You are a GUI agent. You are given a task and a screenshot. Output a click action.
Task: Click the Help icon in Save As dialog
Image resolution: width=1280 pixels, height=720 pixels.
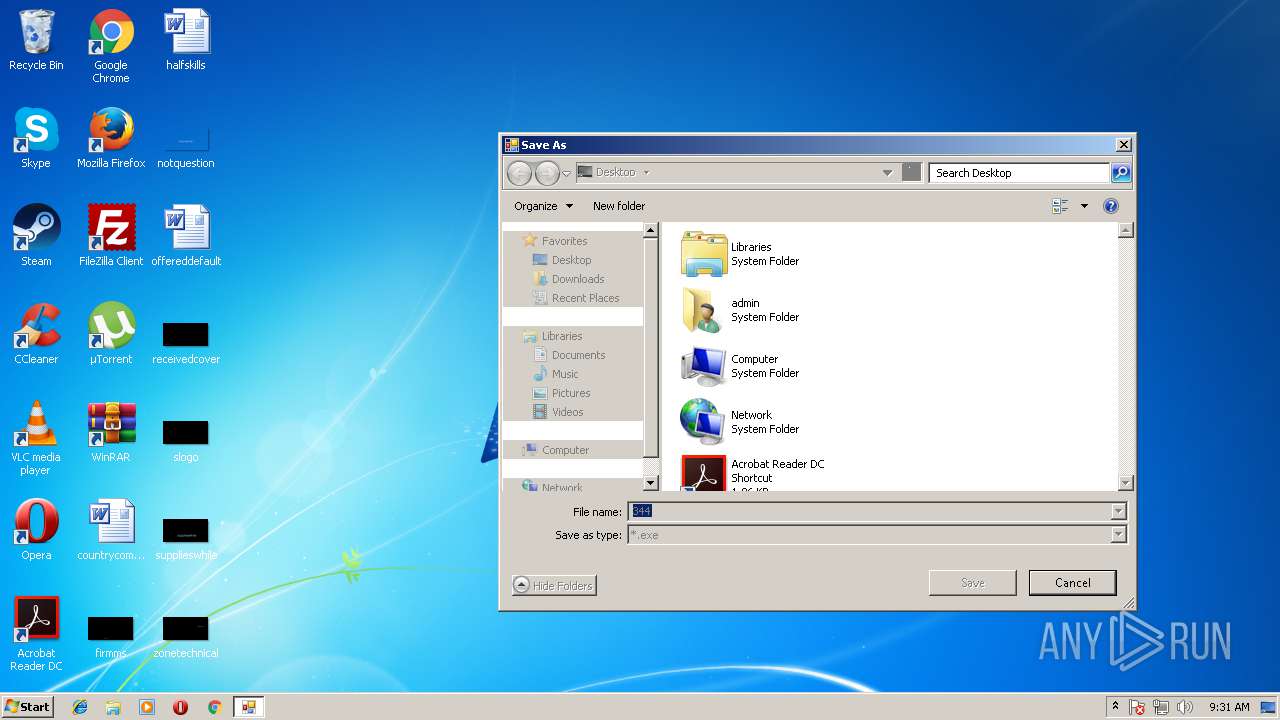click(x=1110, y=206)
